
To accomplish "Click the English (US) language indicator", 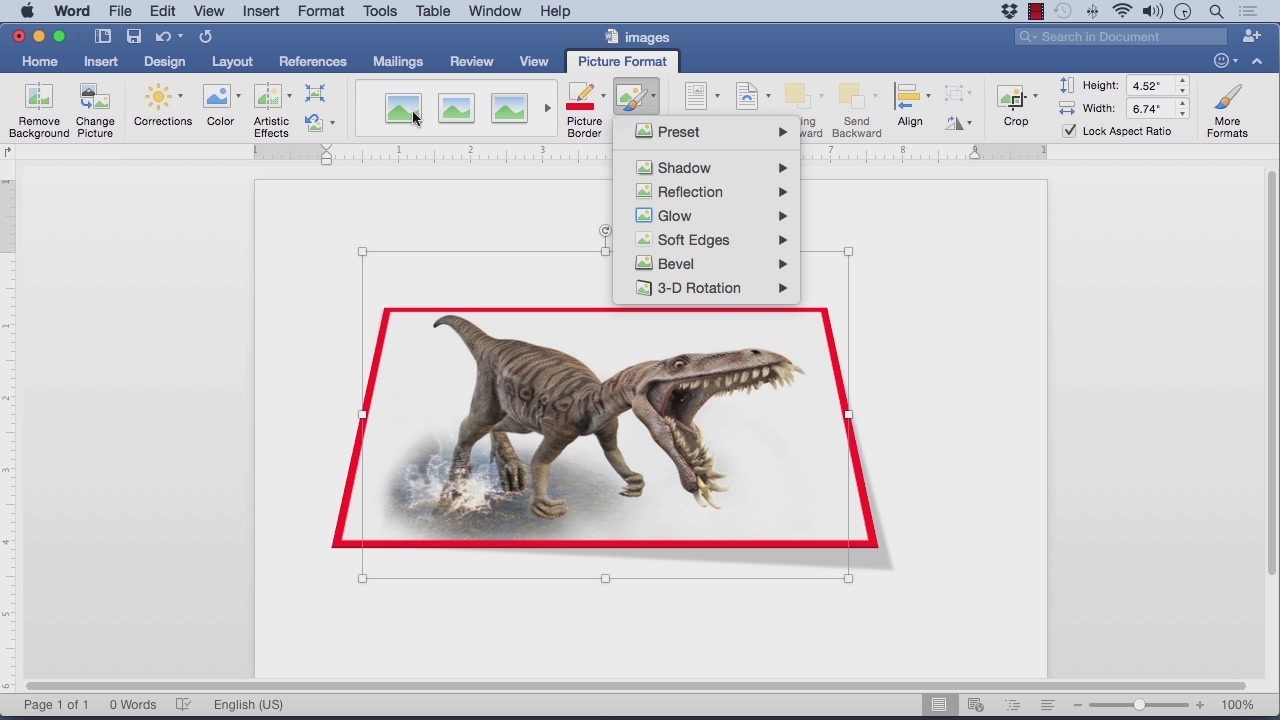I will 248,704.
